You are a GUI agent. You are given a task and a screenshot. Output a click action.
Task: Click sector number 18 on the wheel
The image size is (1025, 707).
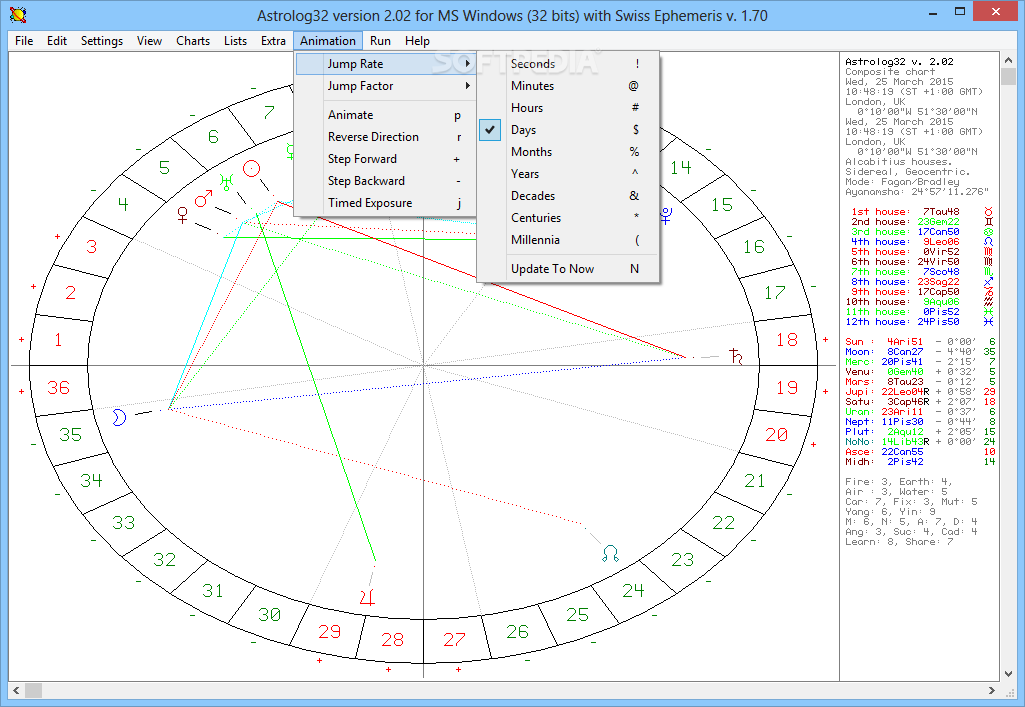pyautogui.click(x=786, y=340)
